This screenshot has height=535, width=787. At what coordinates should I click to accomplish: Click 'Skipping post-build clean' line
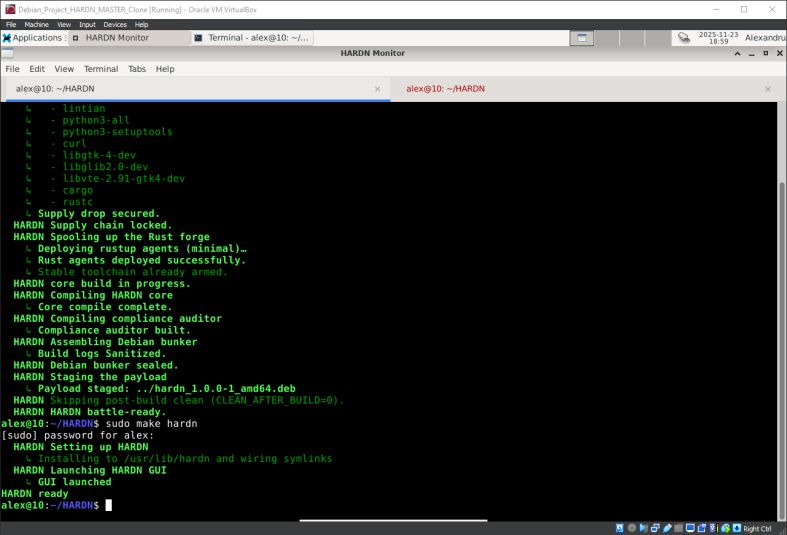tap(197, 400)
